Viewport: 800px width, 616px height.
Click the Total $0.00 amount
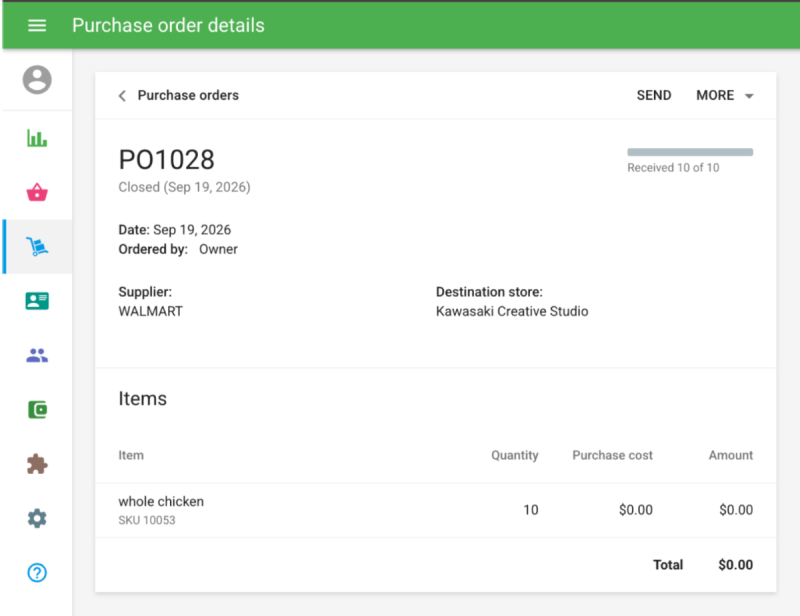735,565
